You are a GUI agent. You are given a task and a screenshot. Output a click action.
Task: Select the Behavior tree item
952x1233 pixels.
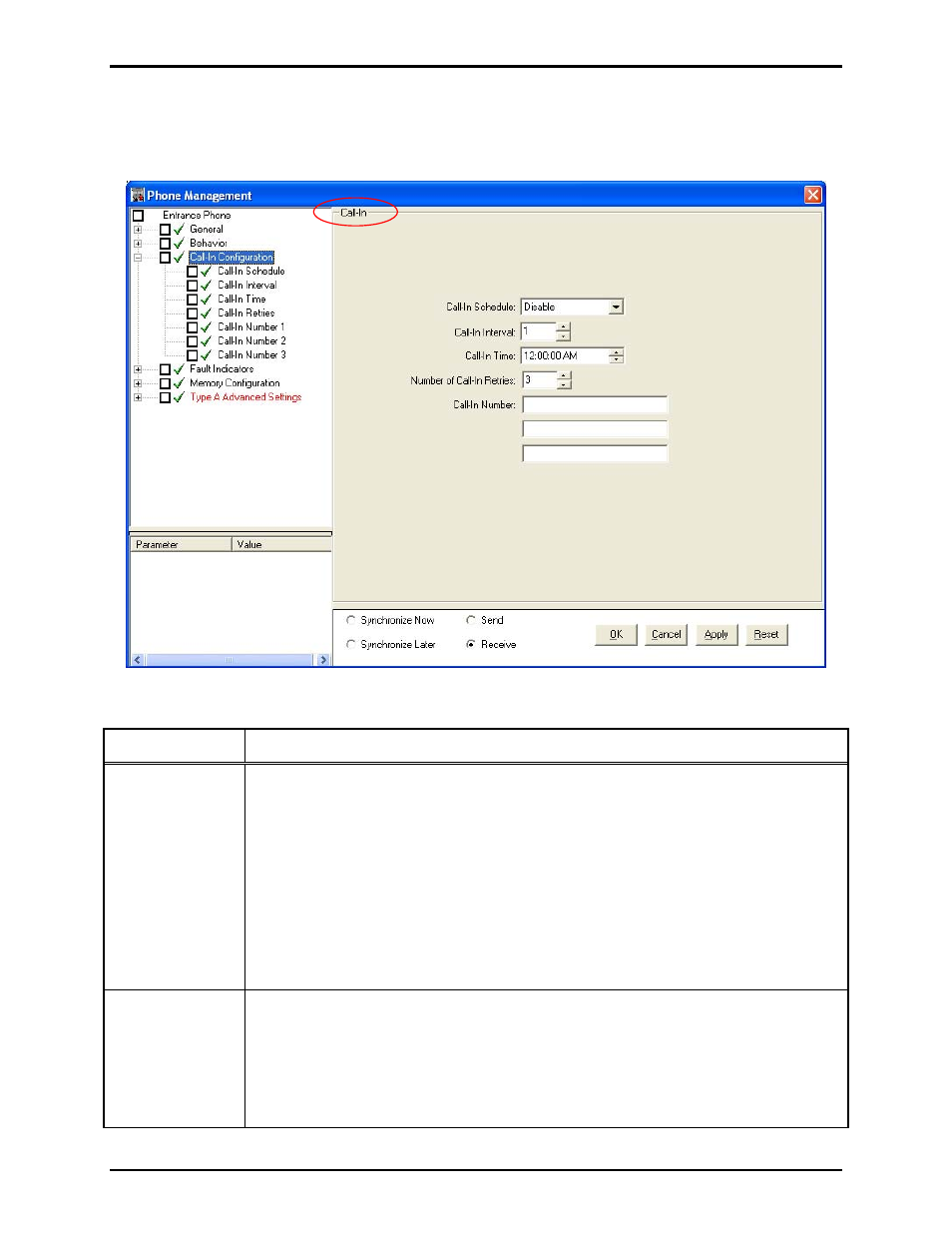pyautogui.click(x=209, y=244)
